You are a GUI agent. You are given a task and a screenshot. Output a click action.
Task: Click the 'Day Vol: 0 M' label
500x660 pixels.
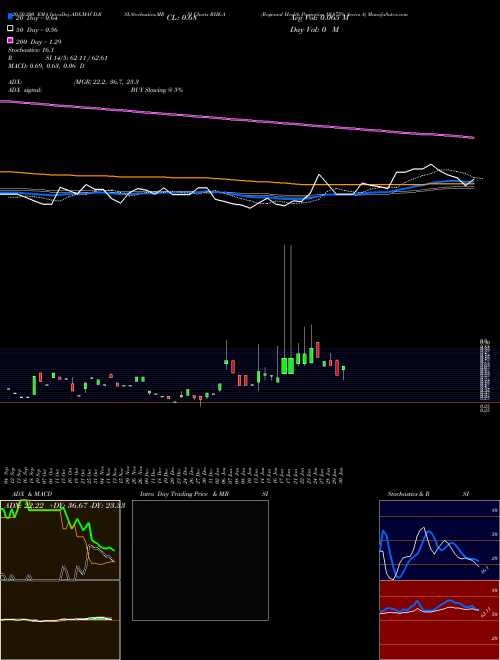coord(314,29)
